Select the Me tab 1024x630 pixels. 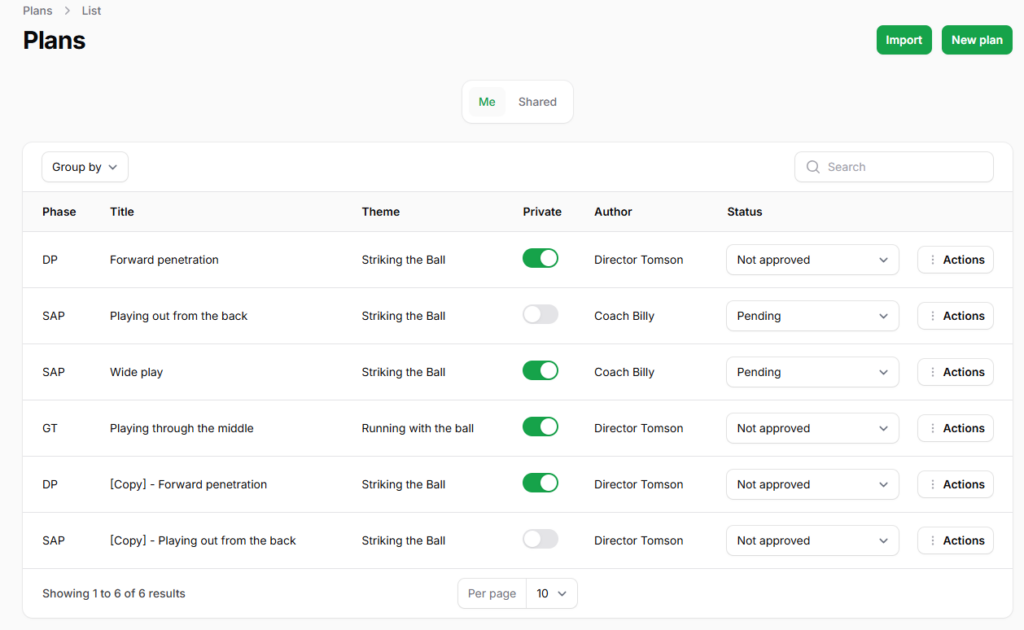click(487, 102)
